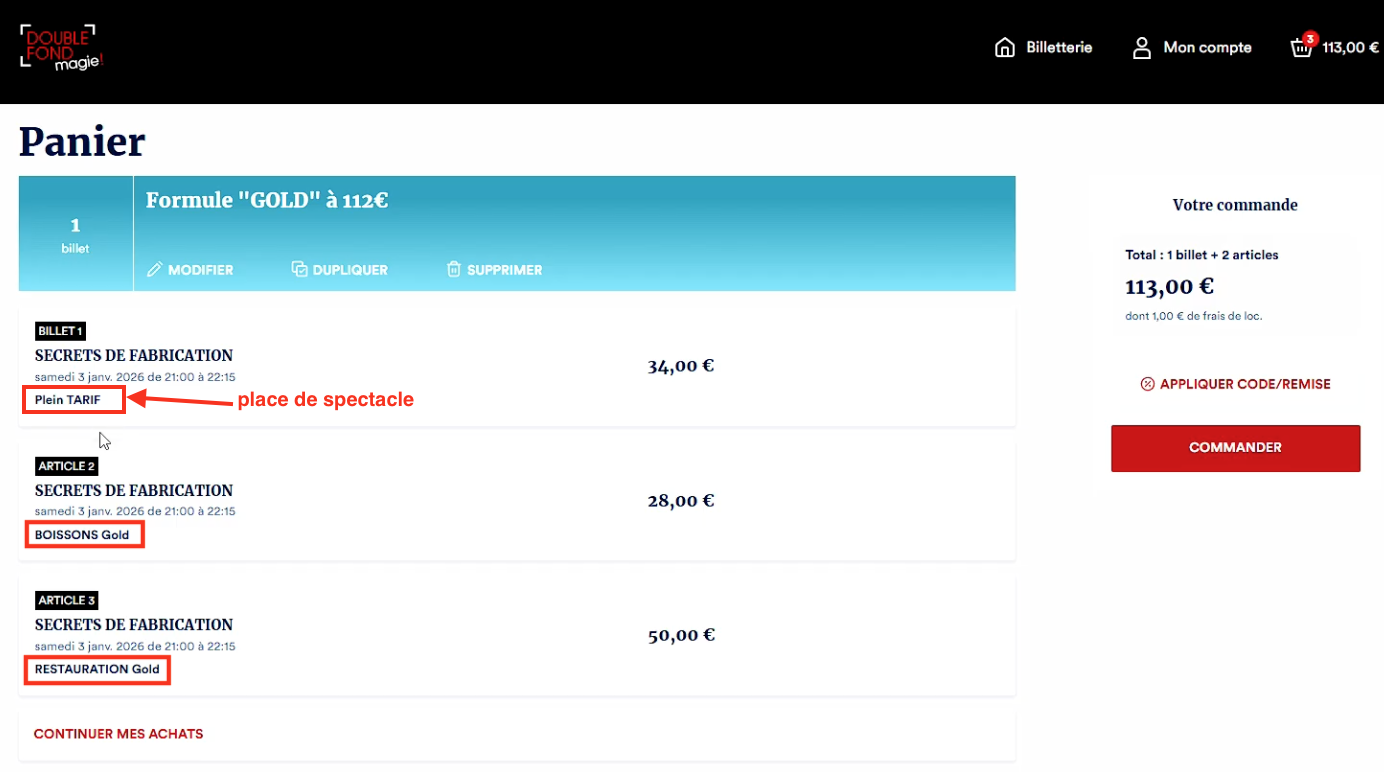Screen dimensions: 1384x772
Task: Click the percent icon for code/remise
Action: click(x=1147, y=384)
